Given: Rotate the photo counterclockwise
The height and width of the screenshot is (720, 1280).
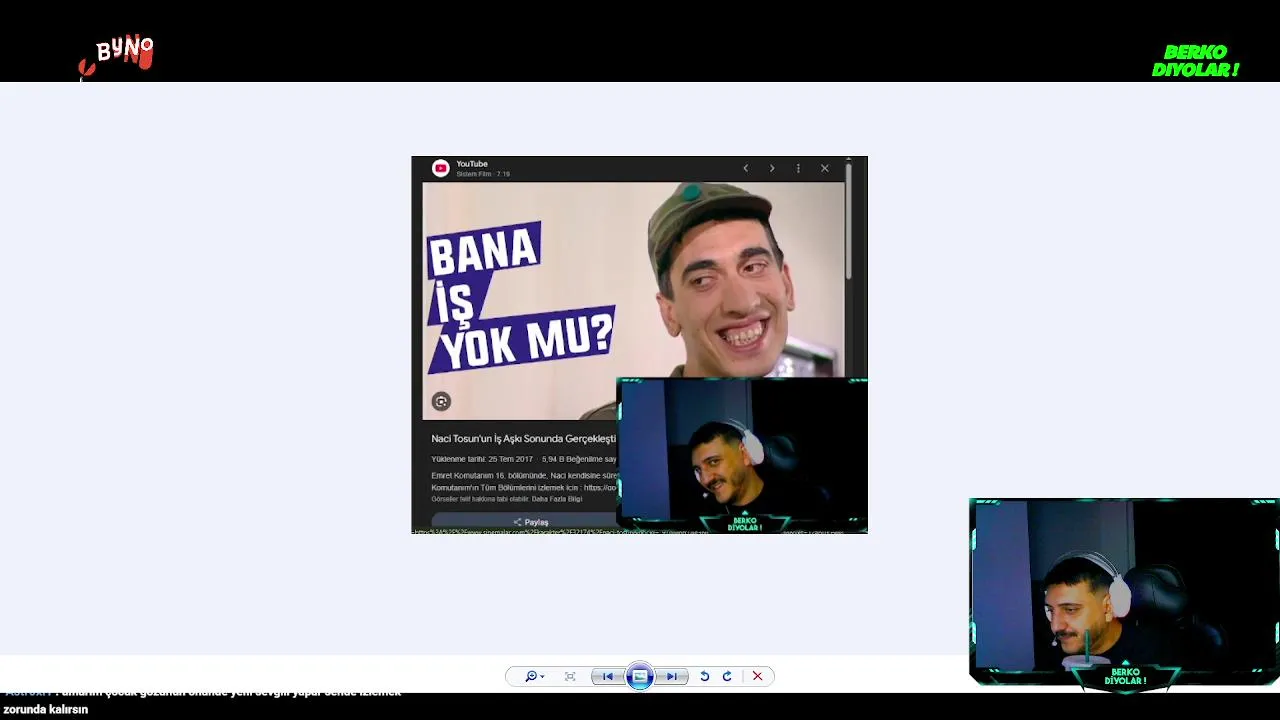Looking at the screenshot, I should click(704, 677).
